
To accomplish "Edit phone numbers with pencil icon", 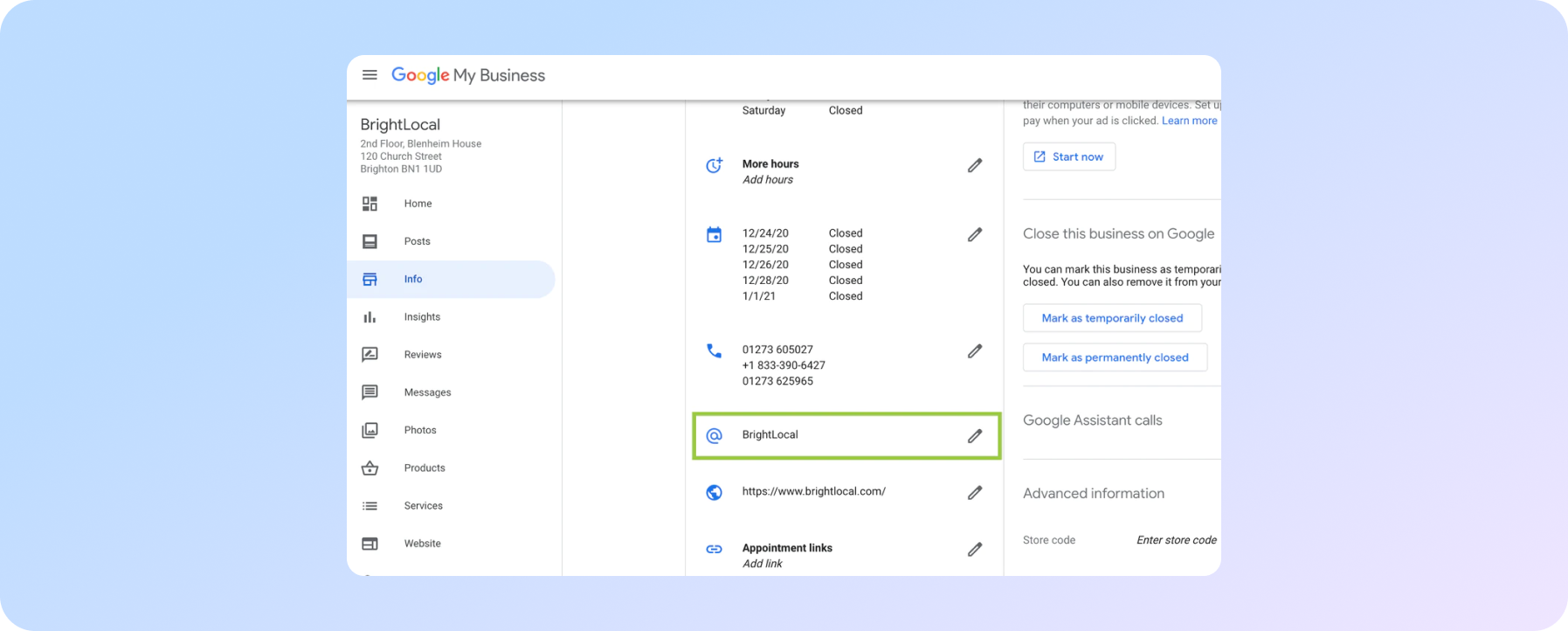I will 975,350.
